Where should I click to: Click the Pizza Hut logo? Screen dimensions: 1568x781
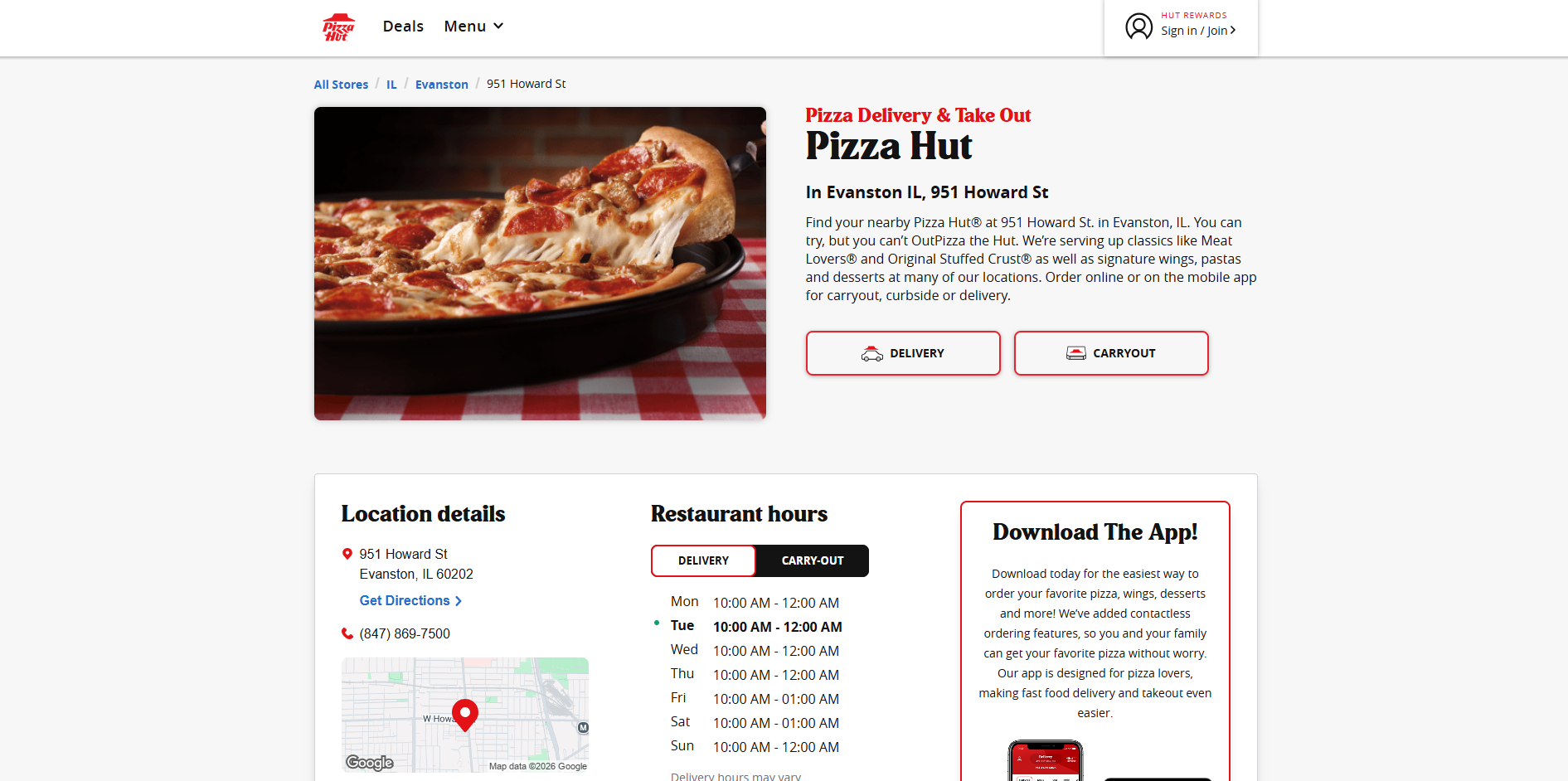point(338,27)
